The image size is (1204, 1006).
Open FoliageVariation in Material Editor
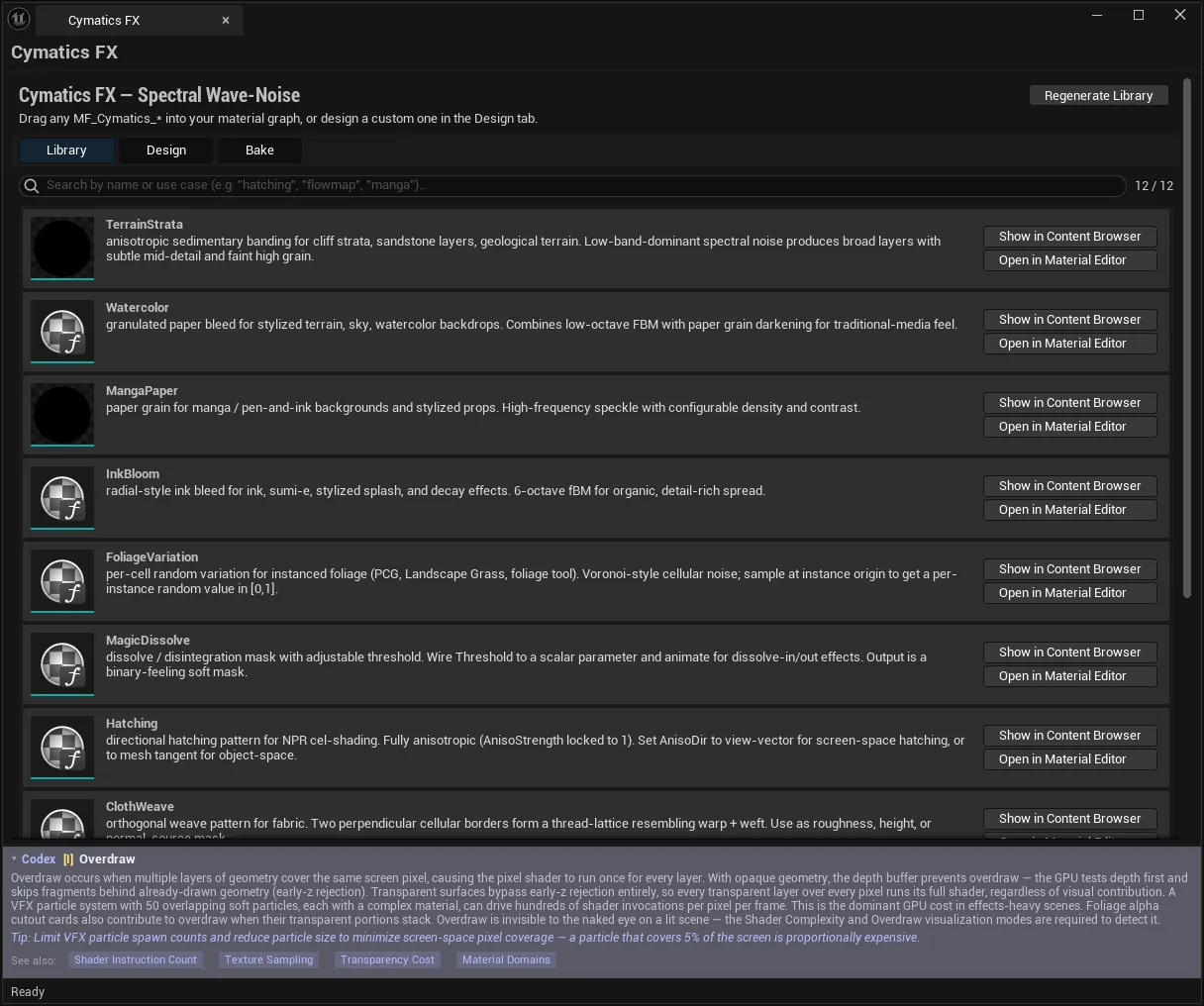pyautogui.click(x=1070, y=593)
